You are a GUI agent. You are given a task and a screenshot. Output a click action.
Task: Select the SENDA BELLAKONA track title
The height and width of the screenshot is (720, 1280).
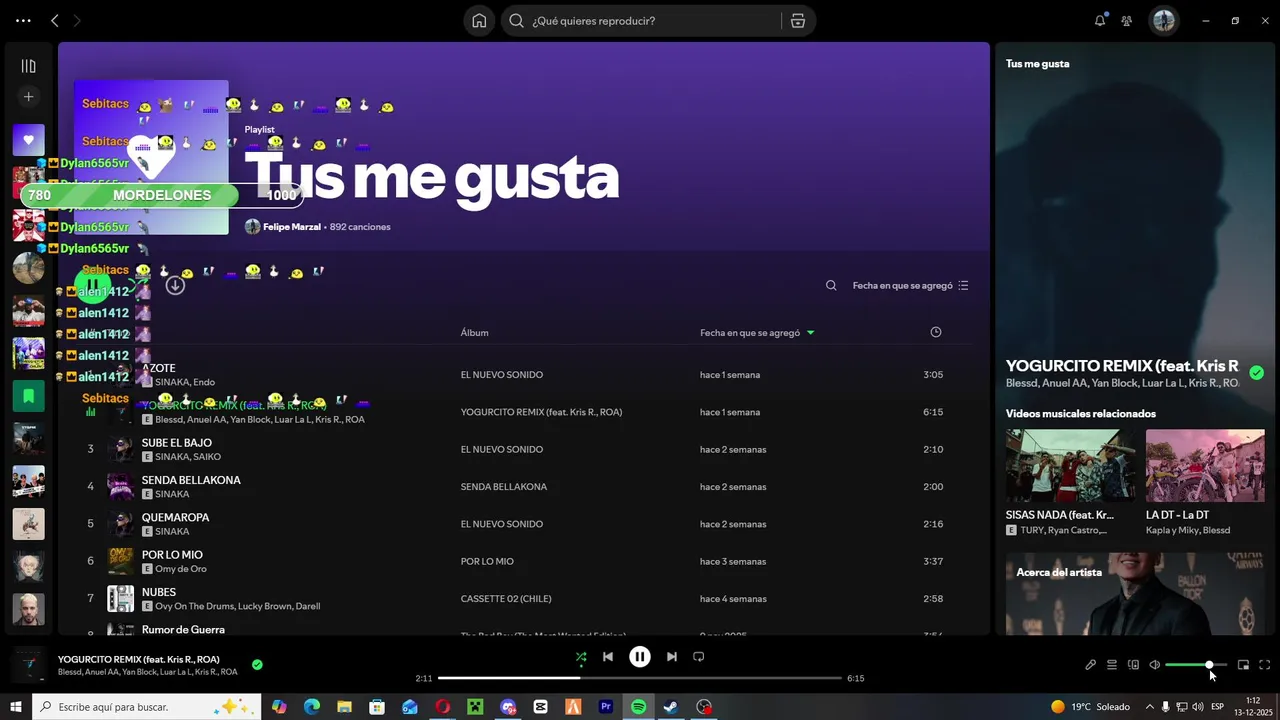[x=191, y=480]
